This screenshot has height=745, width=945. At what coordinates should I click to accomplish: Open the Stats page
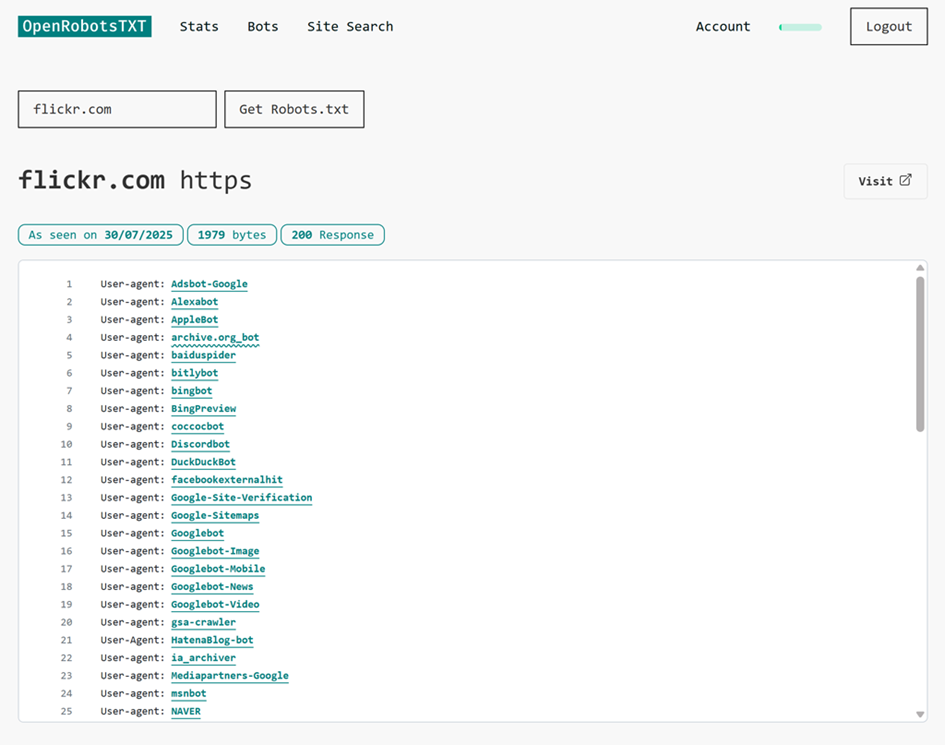point(199,27)
